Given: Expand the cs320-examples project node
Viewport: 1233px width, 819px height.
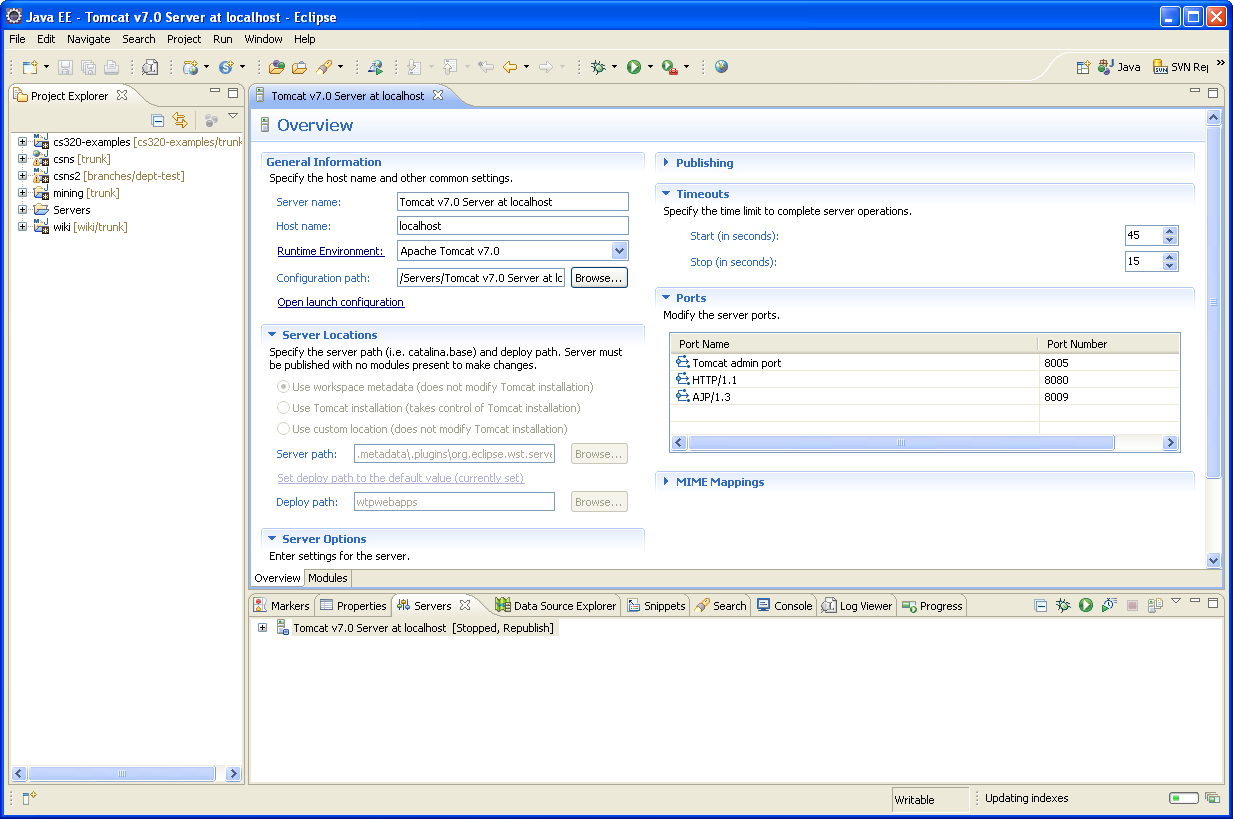Looking at the screenshot, I should (22, 142).
